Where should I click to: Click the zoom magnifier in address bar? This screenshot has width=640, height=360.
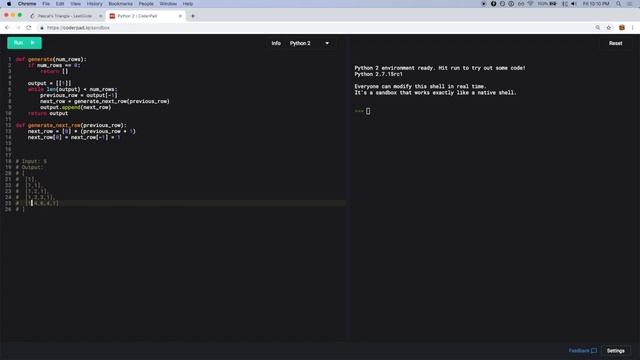pos(598,28)
